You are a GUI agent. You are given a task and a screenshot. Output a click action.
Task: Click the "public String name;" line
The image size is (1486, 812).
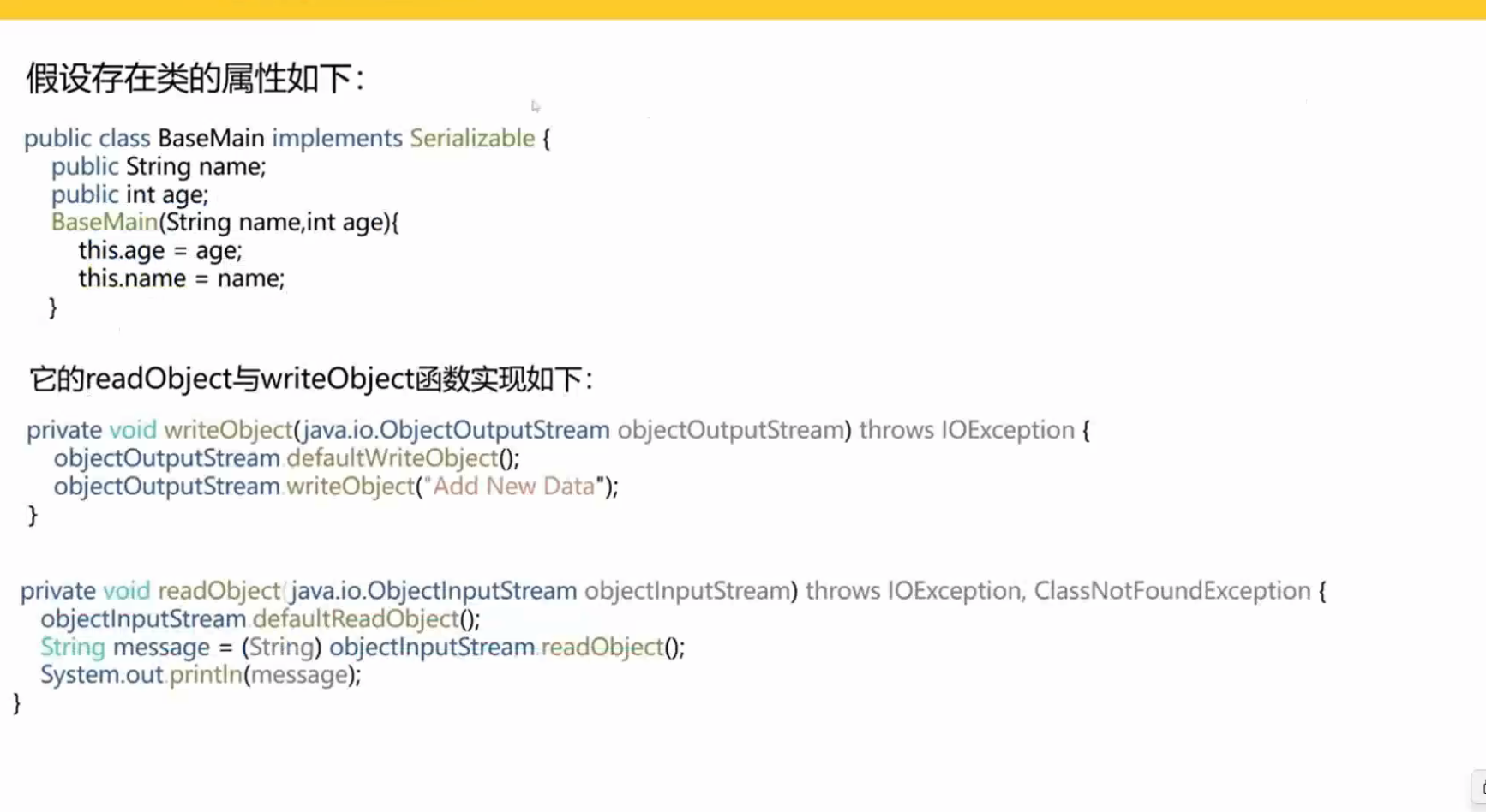pyautogui.click(x=159, y=166)
